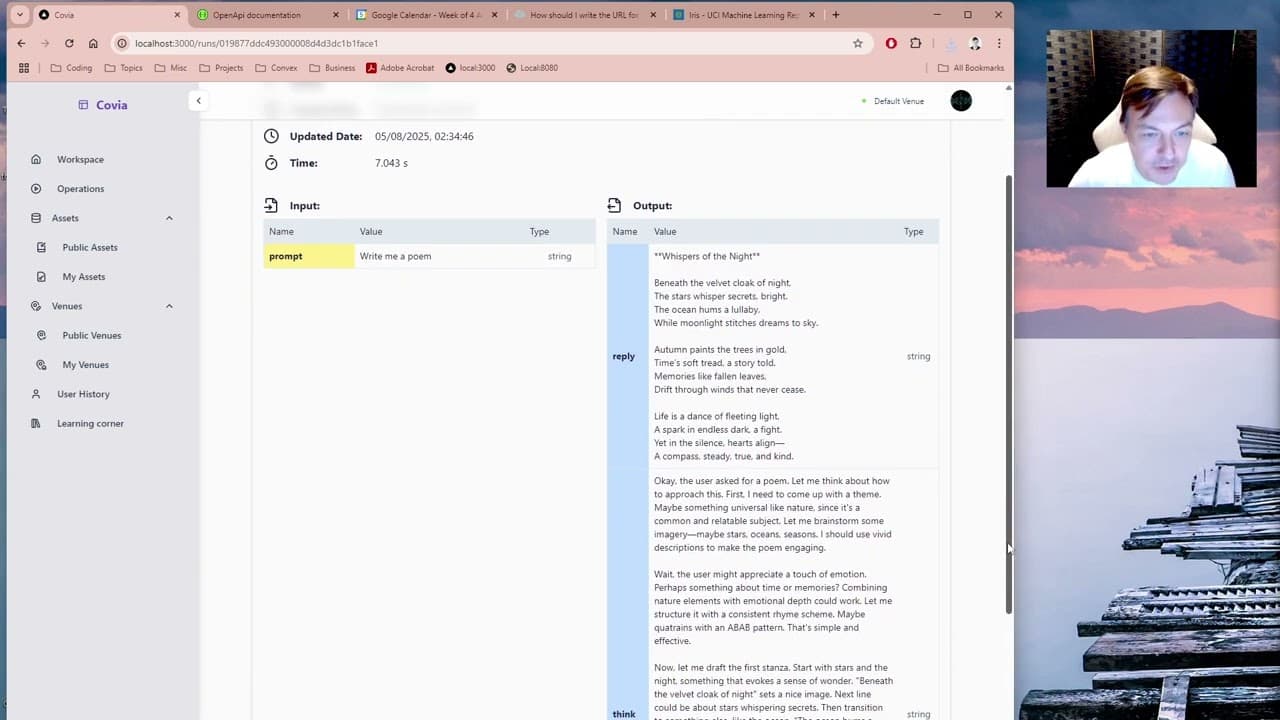Image resolution: width=1280 pixels, height=720 pixels.
Task: Click the Updated Date clock icon
Action: (271, 136)
